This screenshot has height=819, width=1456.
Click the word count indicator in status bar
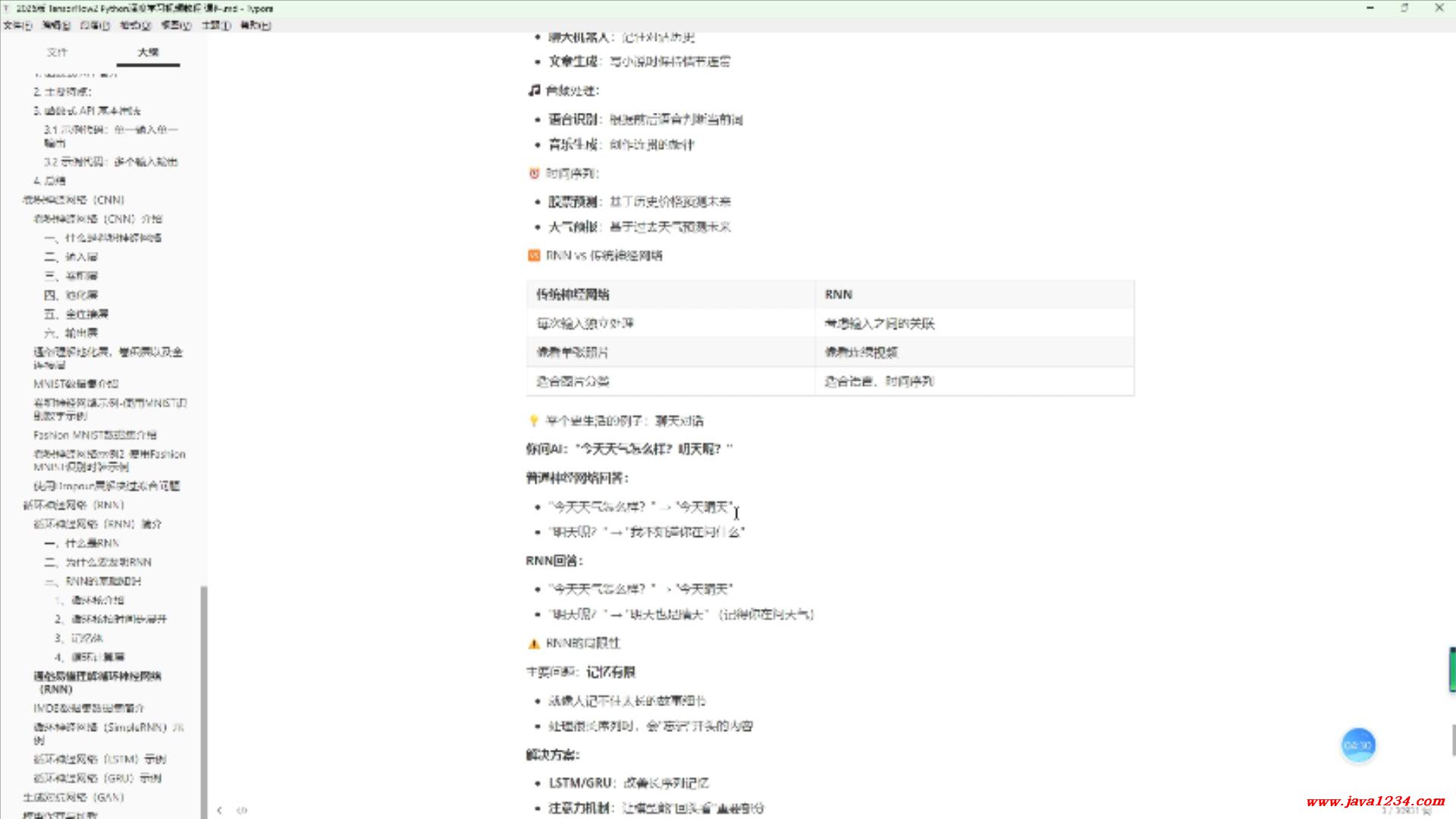click(1406, 811)
